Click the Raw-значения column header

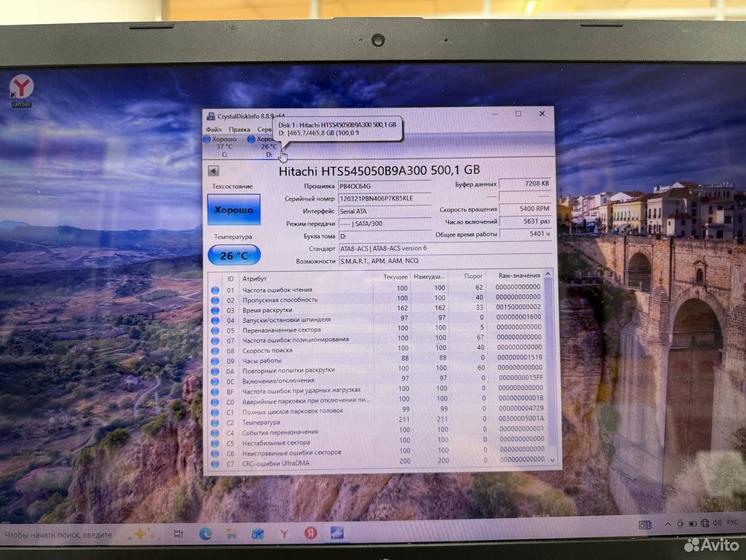tap(519, 275)
